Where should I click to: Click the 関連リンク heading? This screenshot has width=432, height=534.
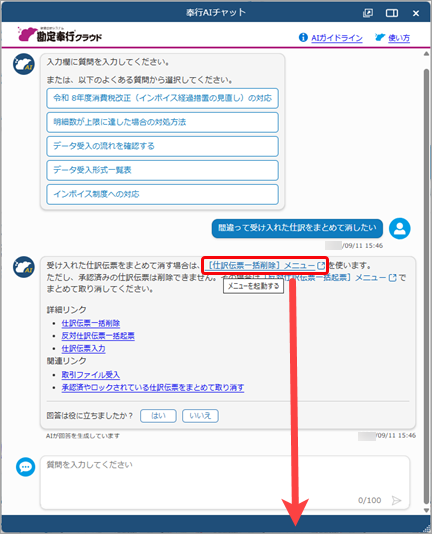coord(66,361)
